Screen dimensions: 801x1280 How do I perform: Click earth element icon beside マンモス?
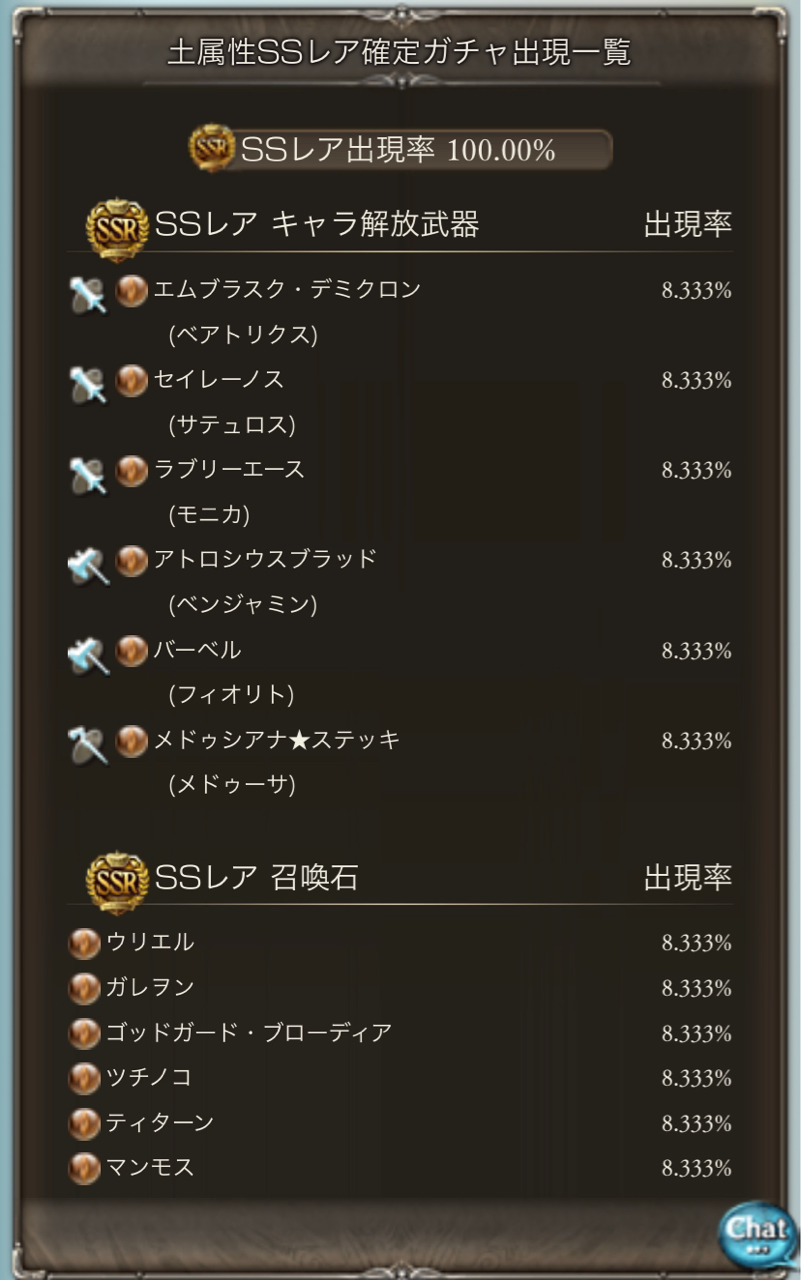tap(84, 1168)
